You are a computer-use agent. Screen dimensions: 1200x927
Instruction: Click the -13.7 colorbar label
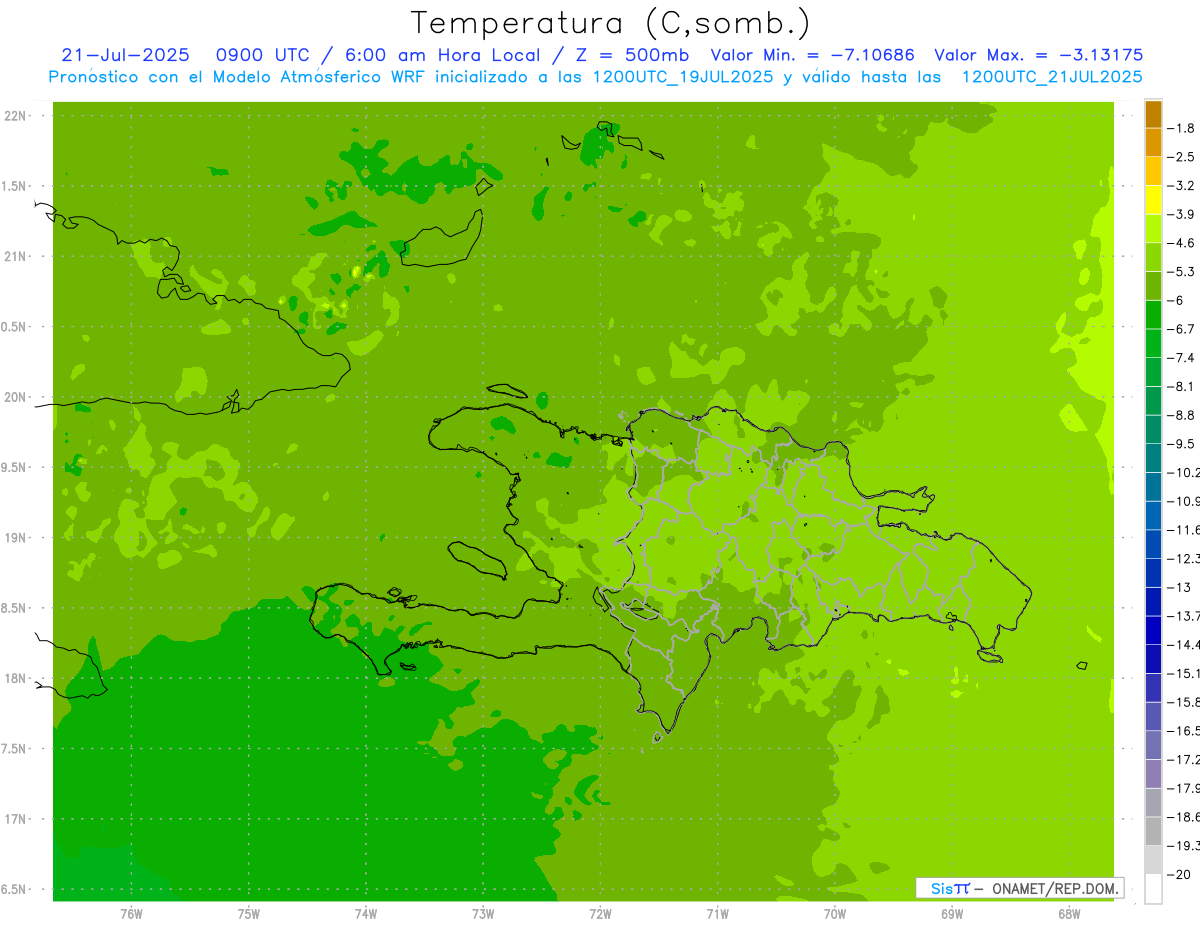point(1184,615)
